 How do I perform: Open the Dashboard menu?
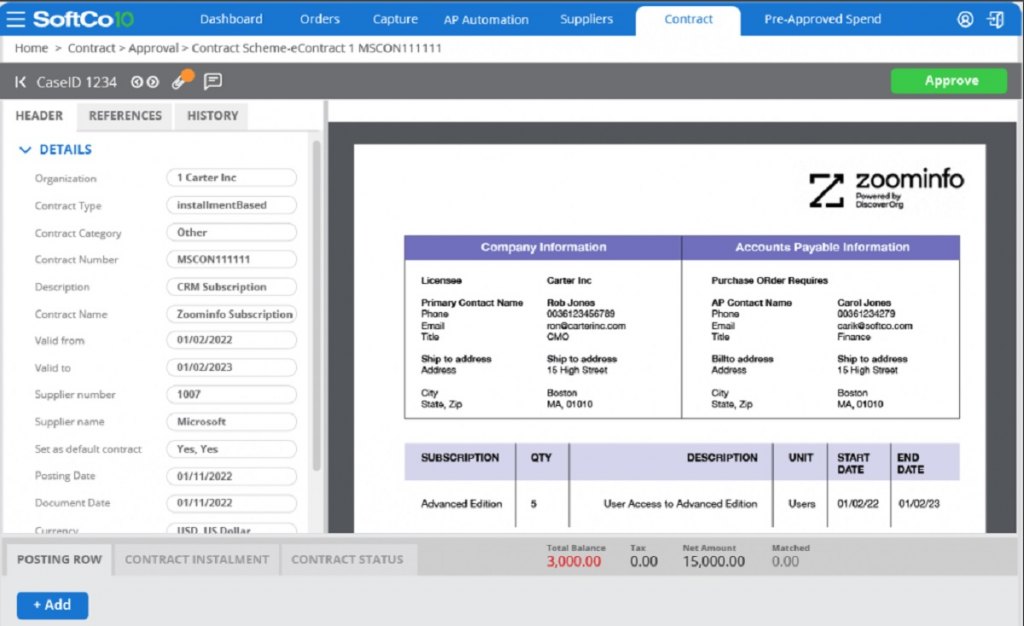pos(231,19)
